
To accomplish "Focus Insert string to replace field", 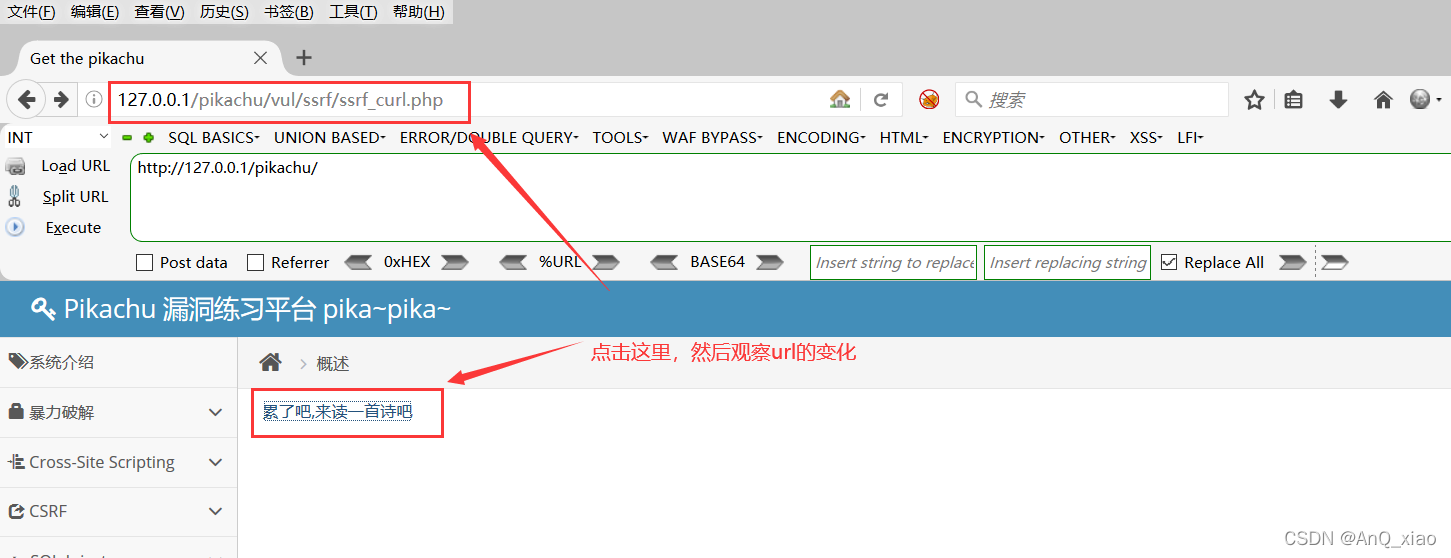I will coord(893,262).
